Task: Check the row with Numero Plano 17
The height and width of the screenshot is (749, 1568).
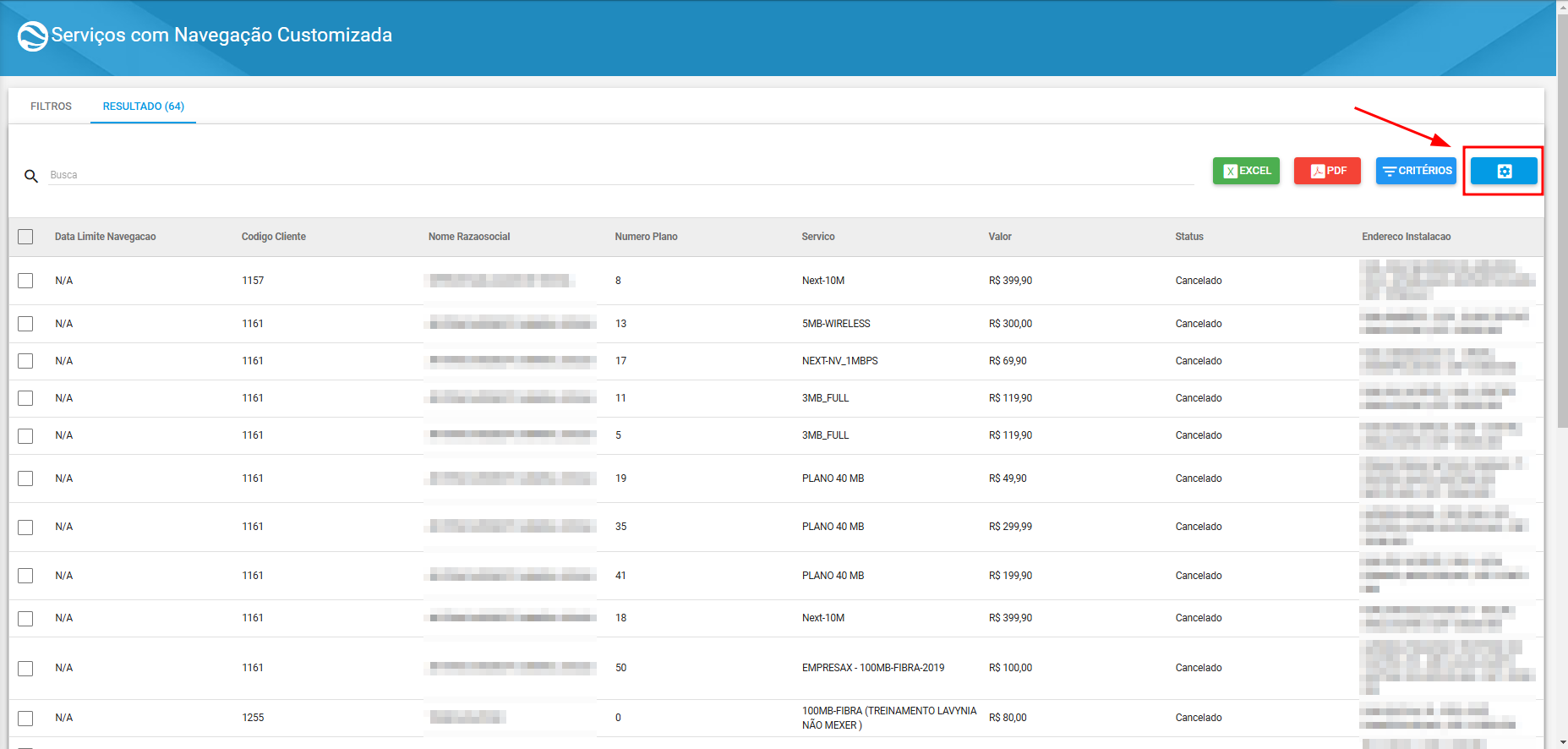Action: pos(25,361)
